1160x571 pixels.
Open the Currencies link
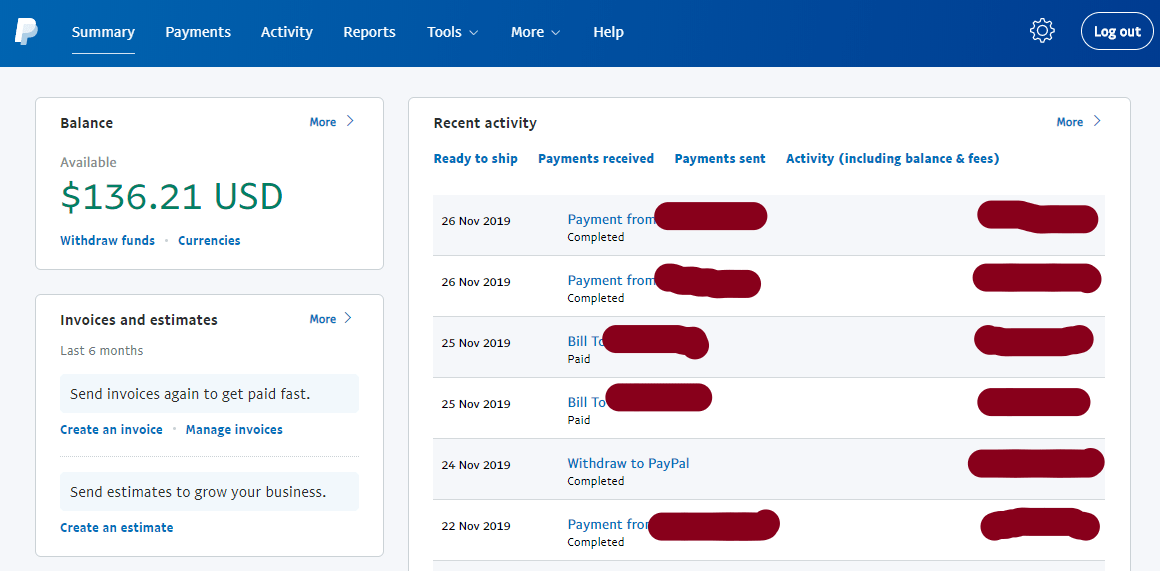pyautogui.click(x=209, y=240)
